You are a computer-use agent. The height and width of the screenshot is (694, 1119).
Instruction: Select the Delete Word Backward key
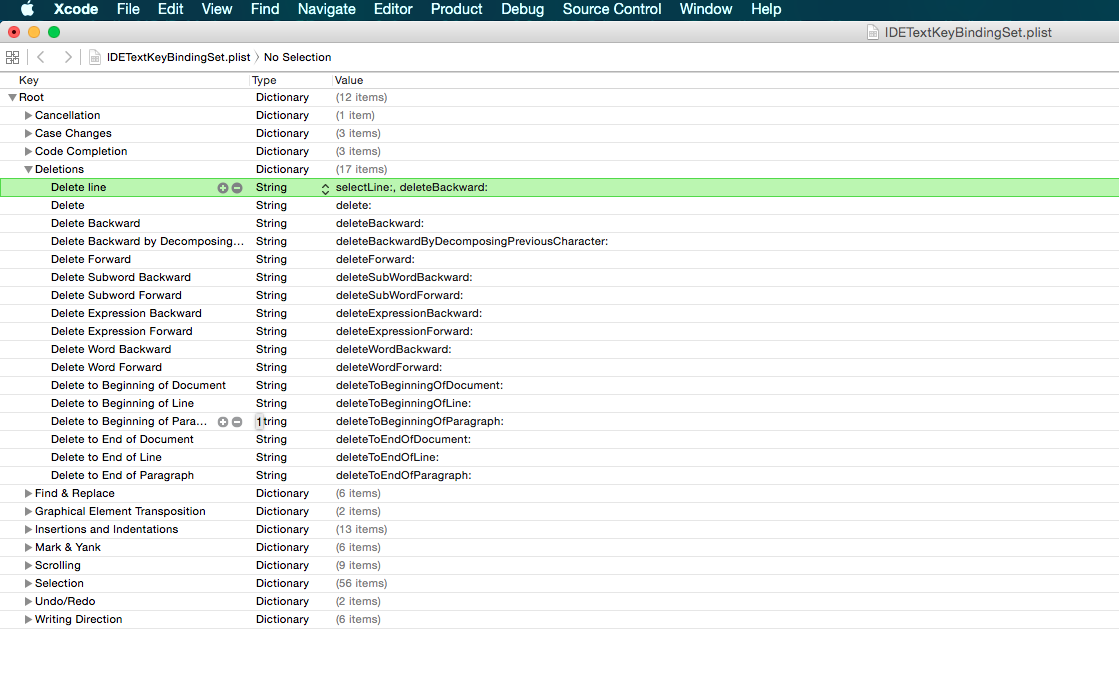click(x=111, y=349)
